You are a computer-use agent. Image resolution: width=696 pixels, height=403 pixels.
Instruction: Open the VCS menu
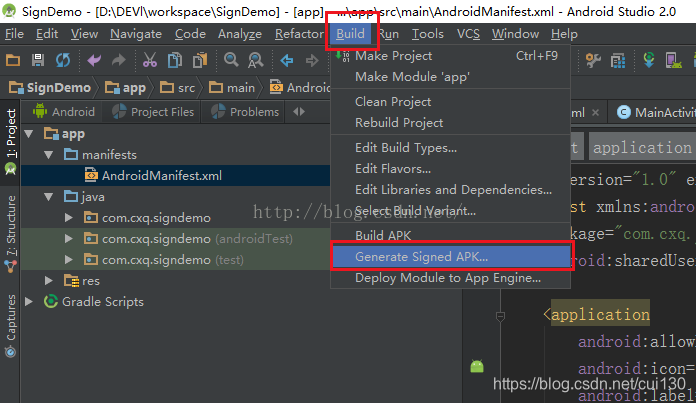(x=468, y=34)
